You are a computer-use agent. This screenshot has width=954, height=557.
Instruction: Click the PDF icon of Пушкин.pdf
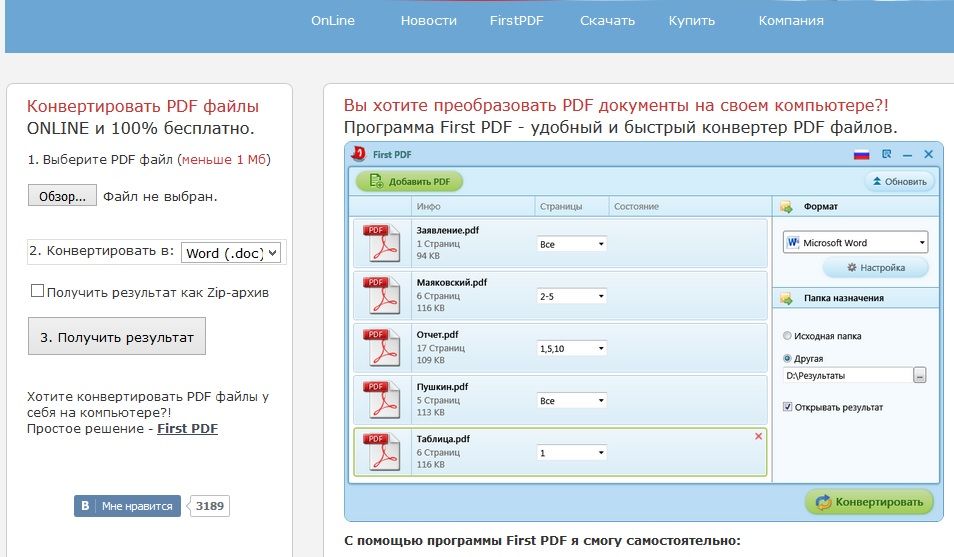(381, 400)
